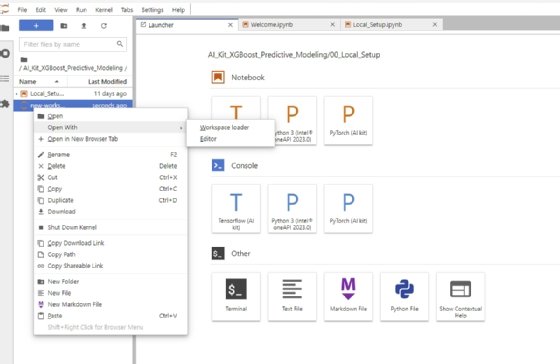This screenshot has width=560, height=364.
Task: Choose Copy Path from the context menu
Action: point(111,255)
